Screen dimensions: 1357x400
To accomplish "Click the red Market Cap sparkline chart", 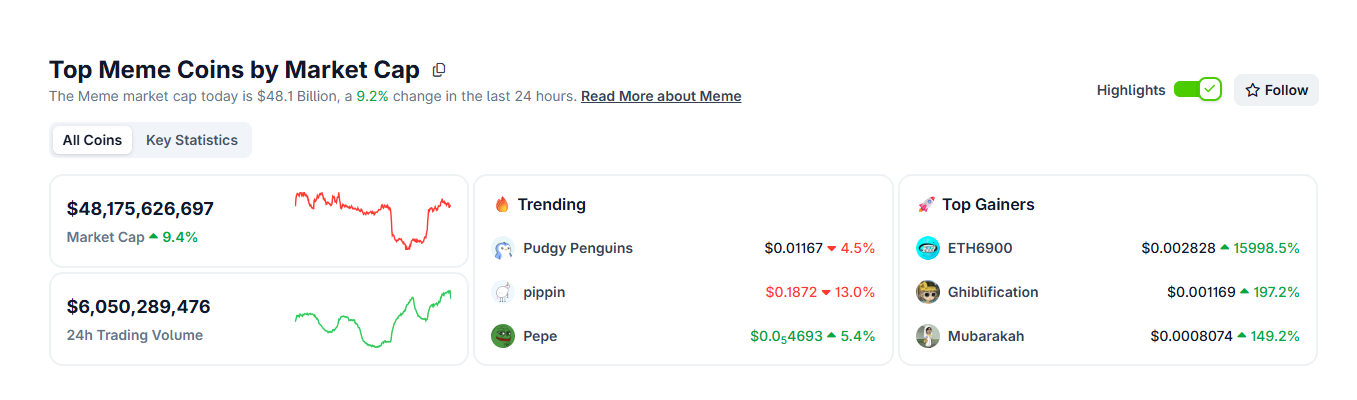I will (x=373, y=218).
